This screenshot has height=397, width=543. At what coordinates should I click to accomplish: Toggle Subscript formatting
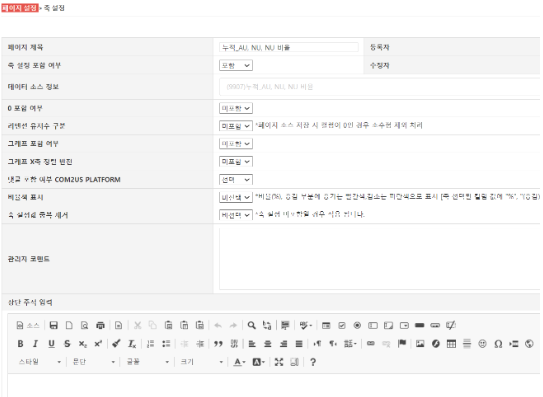tap(82, 344)
